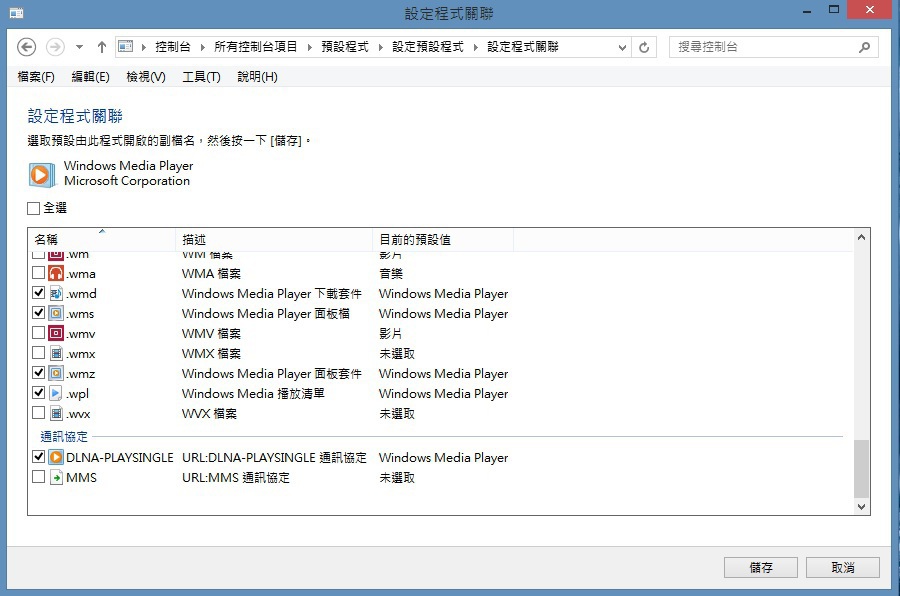Click the 儲存 save button
This screenshot has width=900, height=596.
pyautogui.click(x=761, y=567)
